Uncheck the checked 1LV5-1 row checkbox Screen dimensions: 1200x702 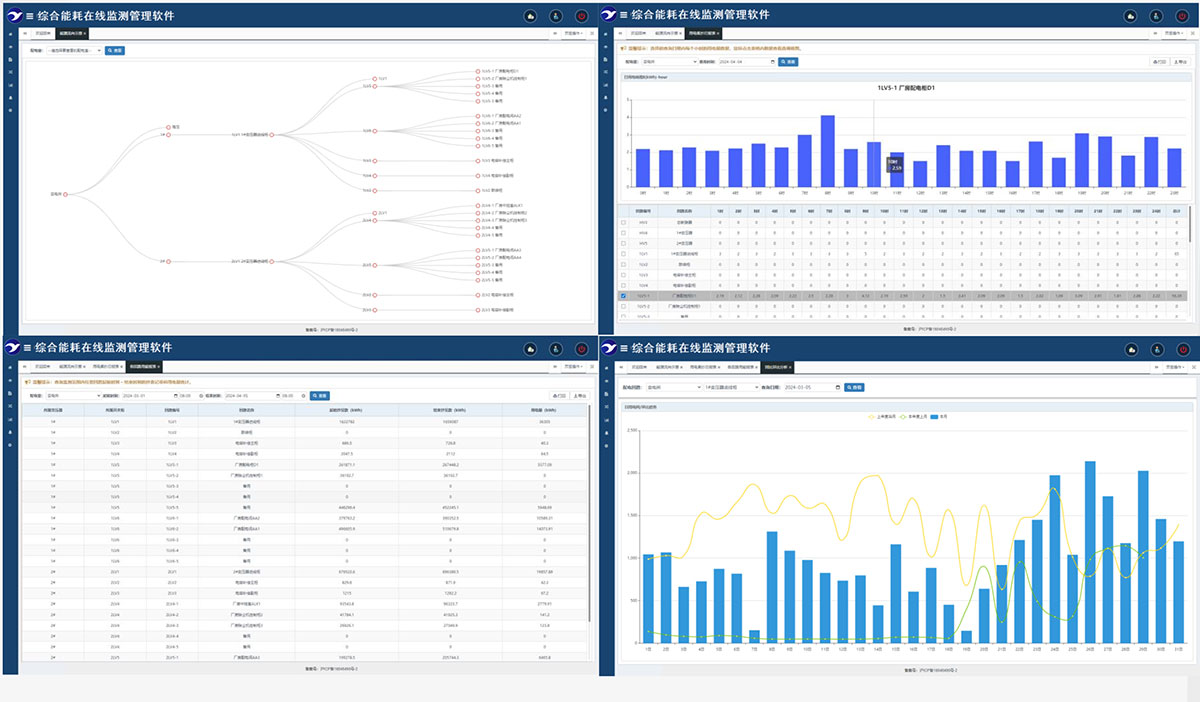(625, 296)
